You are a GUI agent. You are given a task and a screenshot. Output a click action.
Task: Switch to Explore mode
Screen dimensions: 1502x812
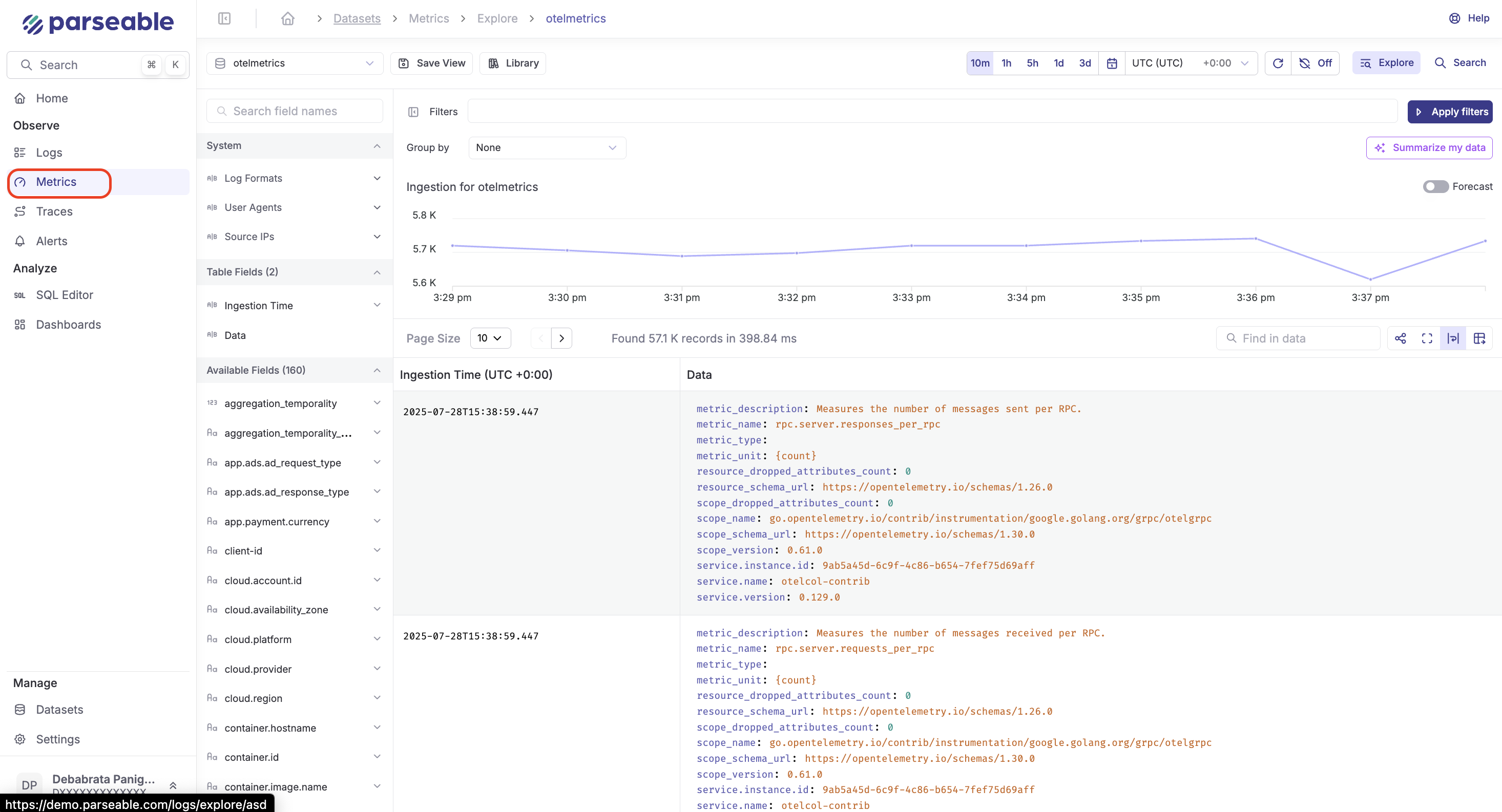point(1386,63)
